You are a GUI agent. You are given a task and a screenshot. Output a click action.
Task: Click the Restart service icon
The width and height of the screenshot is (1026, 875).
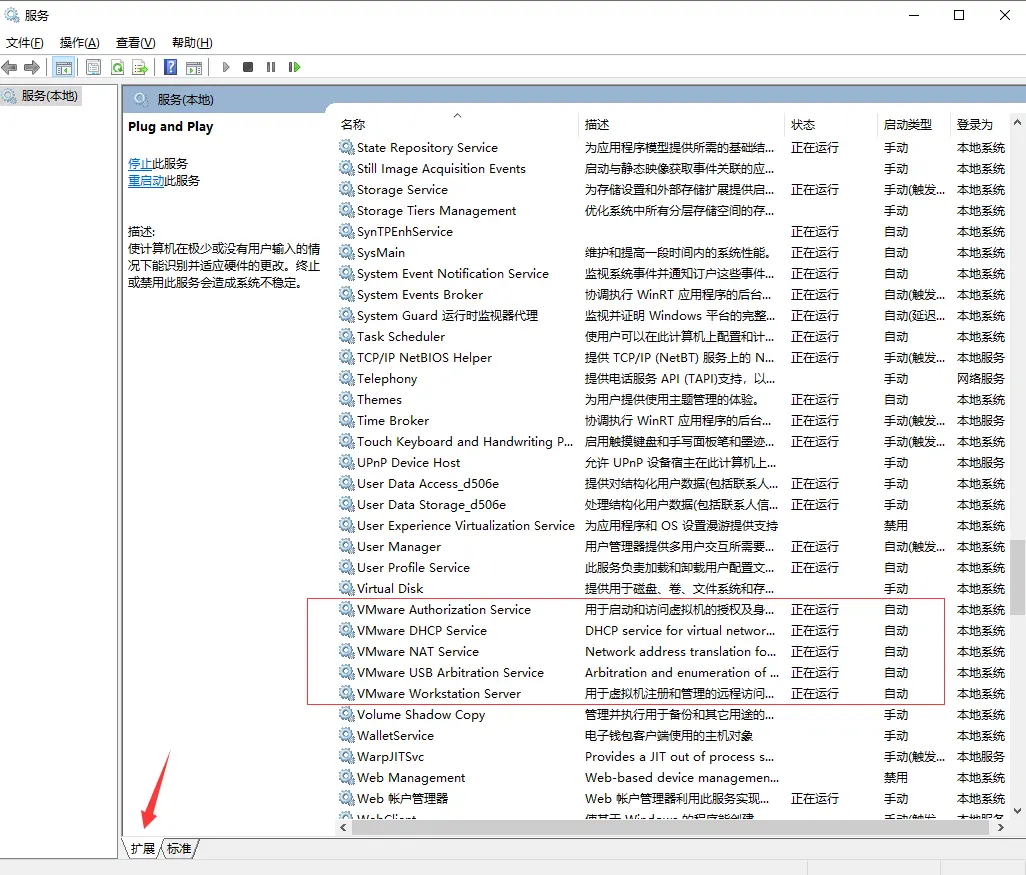[294, 67]
